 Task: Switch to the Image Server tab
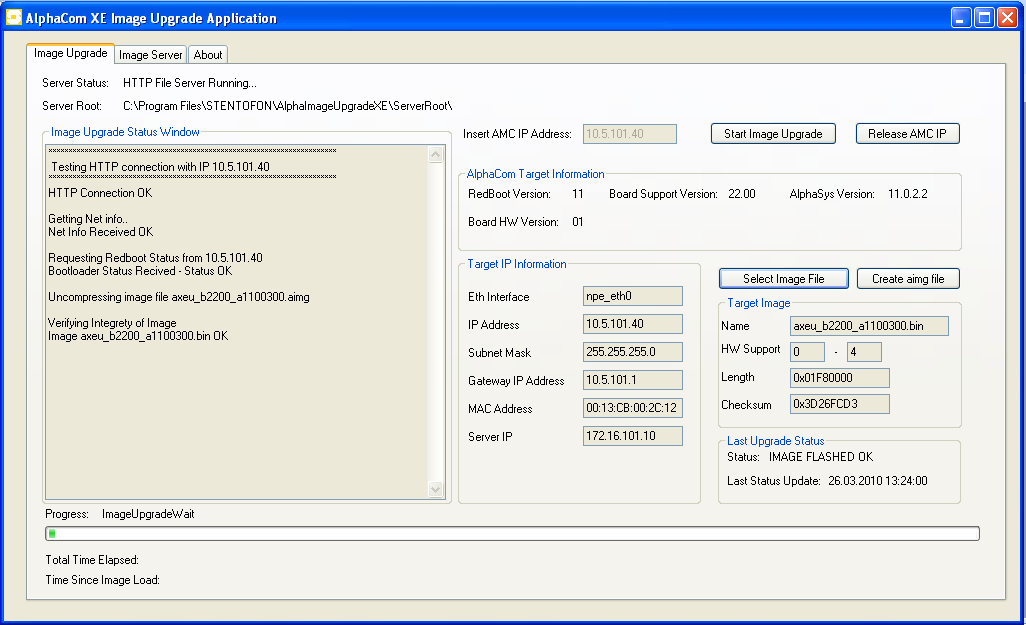pos(151,55)
